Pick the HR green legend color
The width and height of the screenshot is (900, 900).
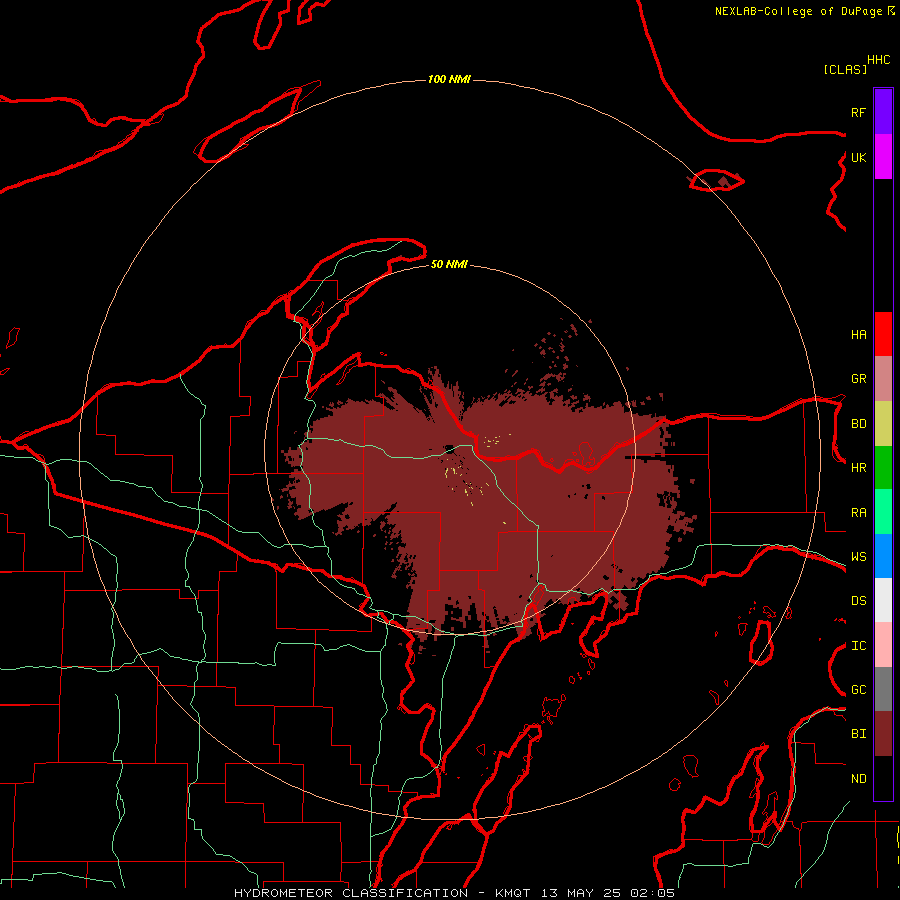pos(883,467)
